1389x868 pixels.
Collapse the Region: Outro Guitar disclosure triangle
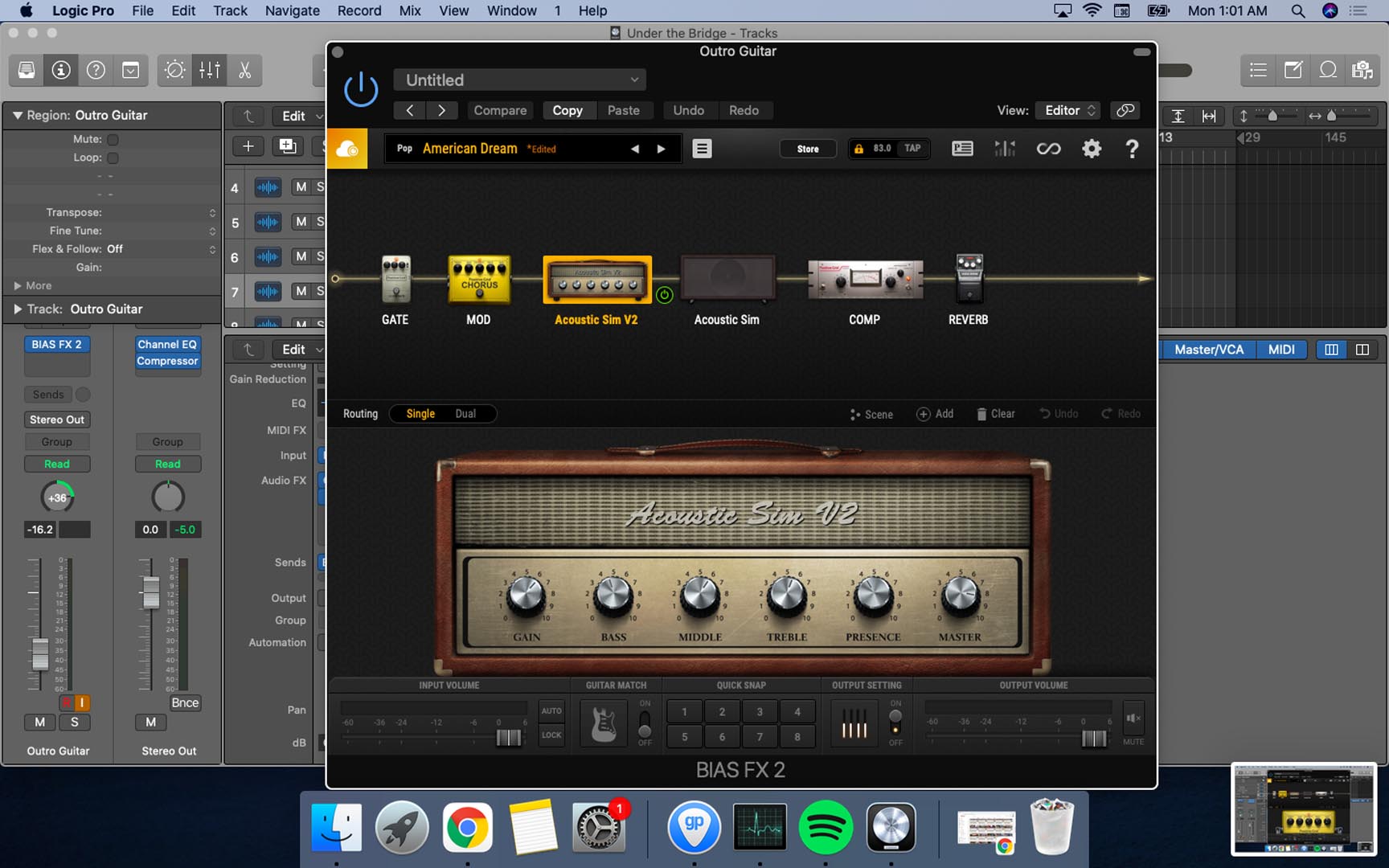point(17,115)
